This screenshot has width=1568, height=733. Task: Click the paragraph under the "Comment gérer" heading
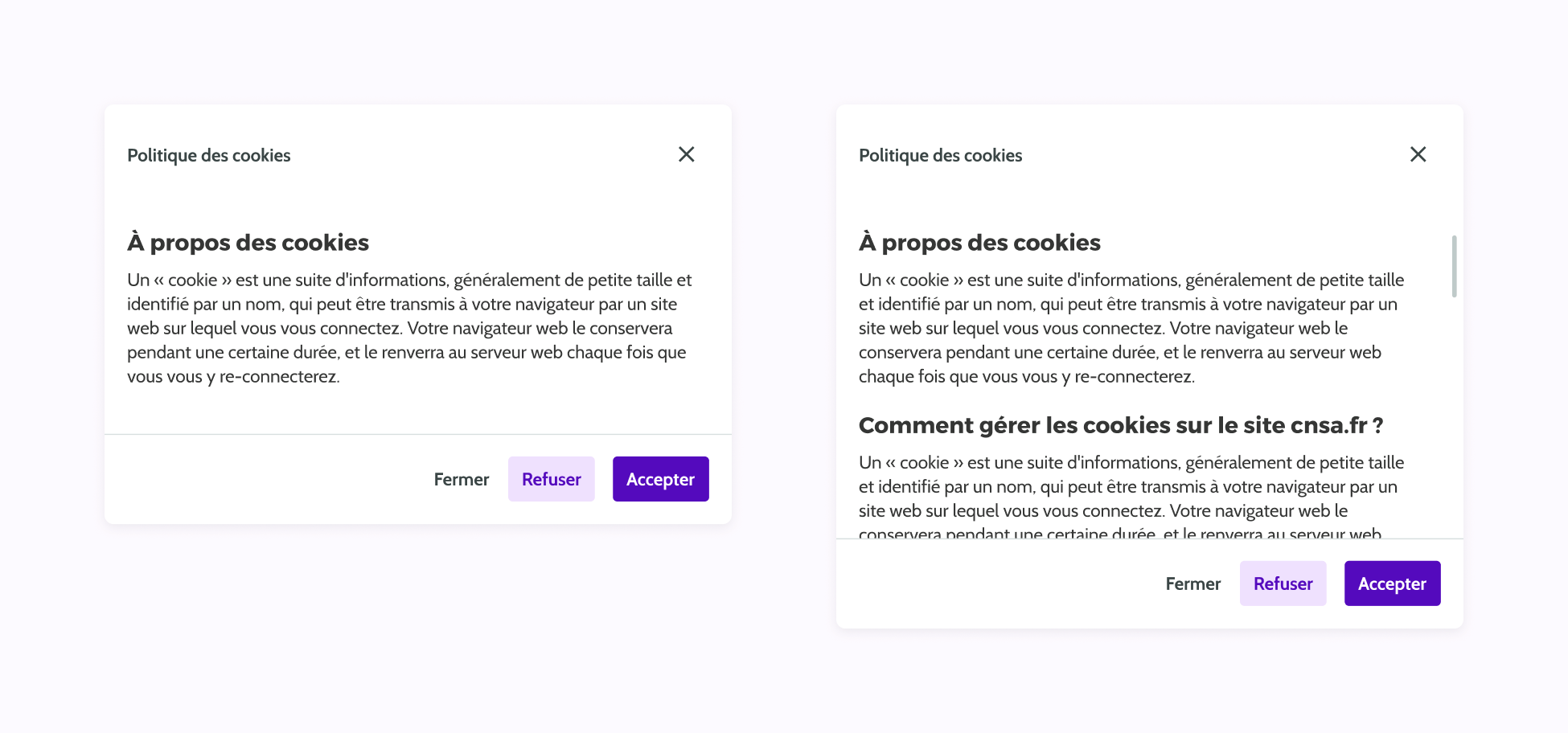[1131, 487]
